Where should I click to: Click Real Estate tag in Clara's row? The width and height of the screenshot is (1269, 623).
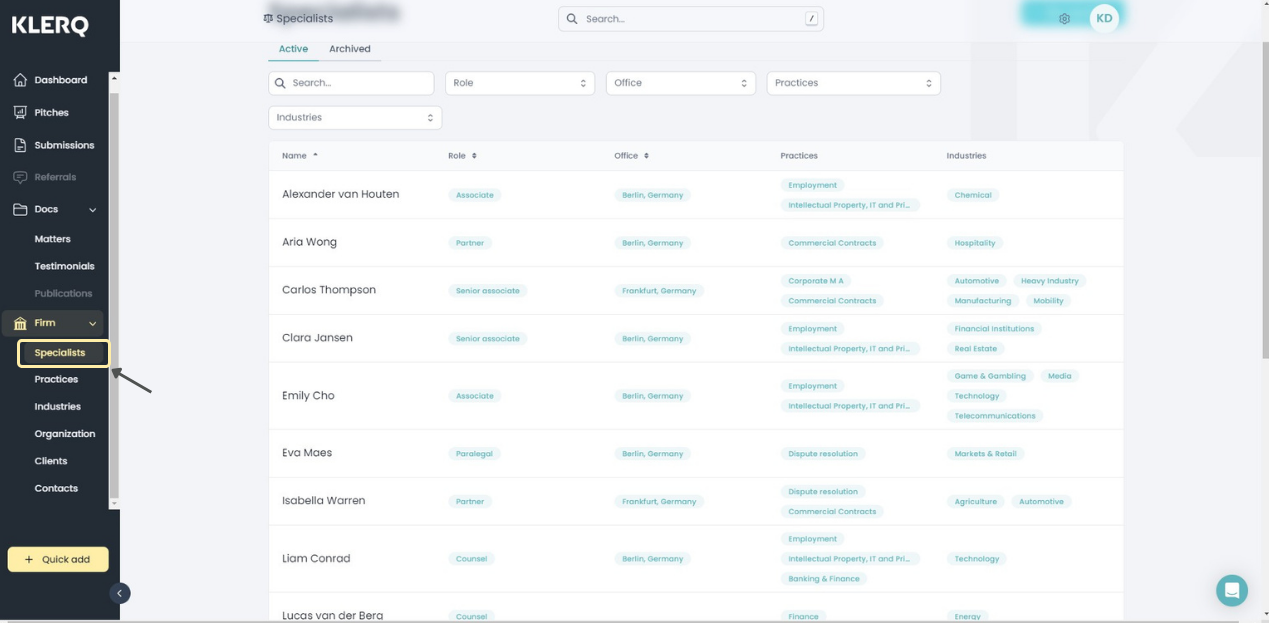(976, 349)
